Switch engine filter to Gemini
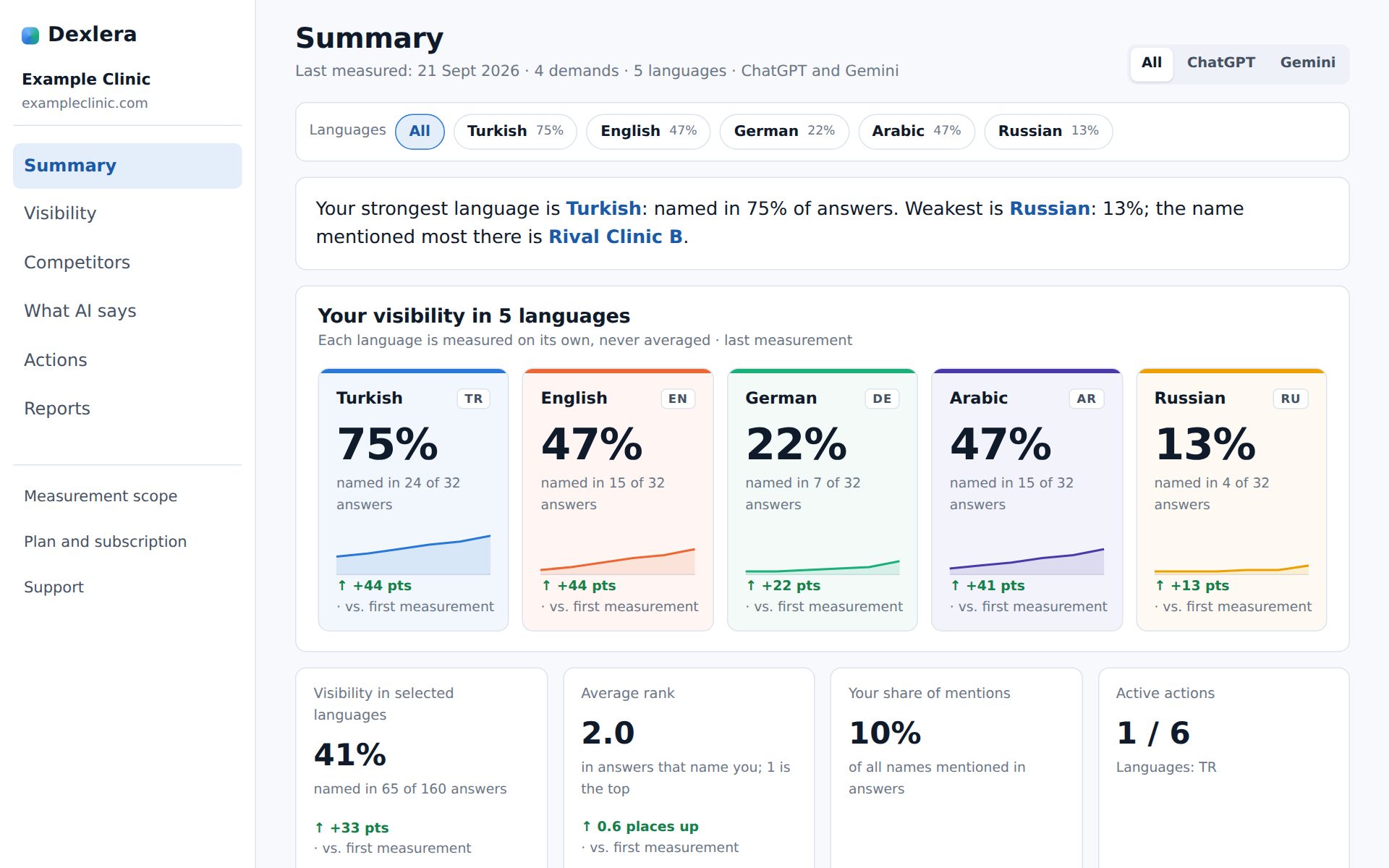Screen dimensions: 1389x868 (x=1307, y=63)
